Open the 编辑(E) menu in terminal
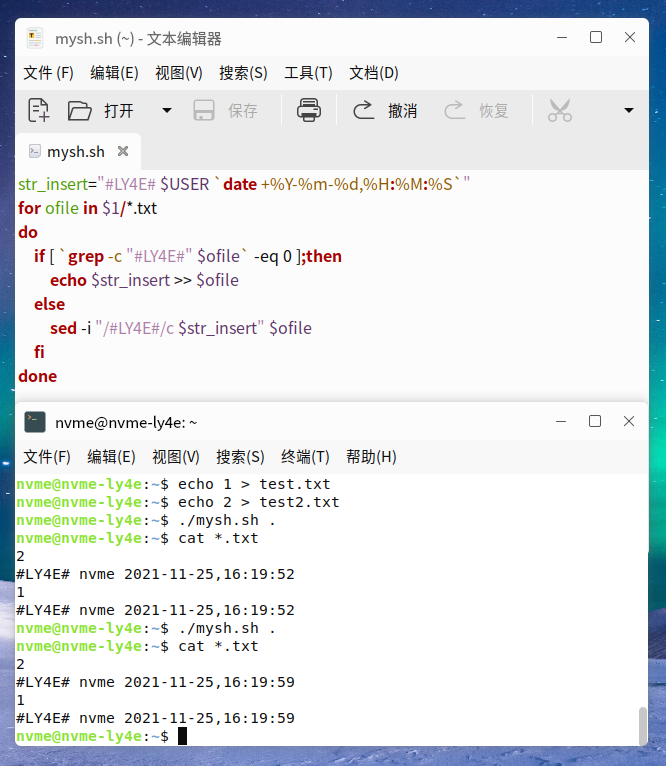666x766 pixels. [111, 457]
